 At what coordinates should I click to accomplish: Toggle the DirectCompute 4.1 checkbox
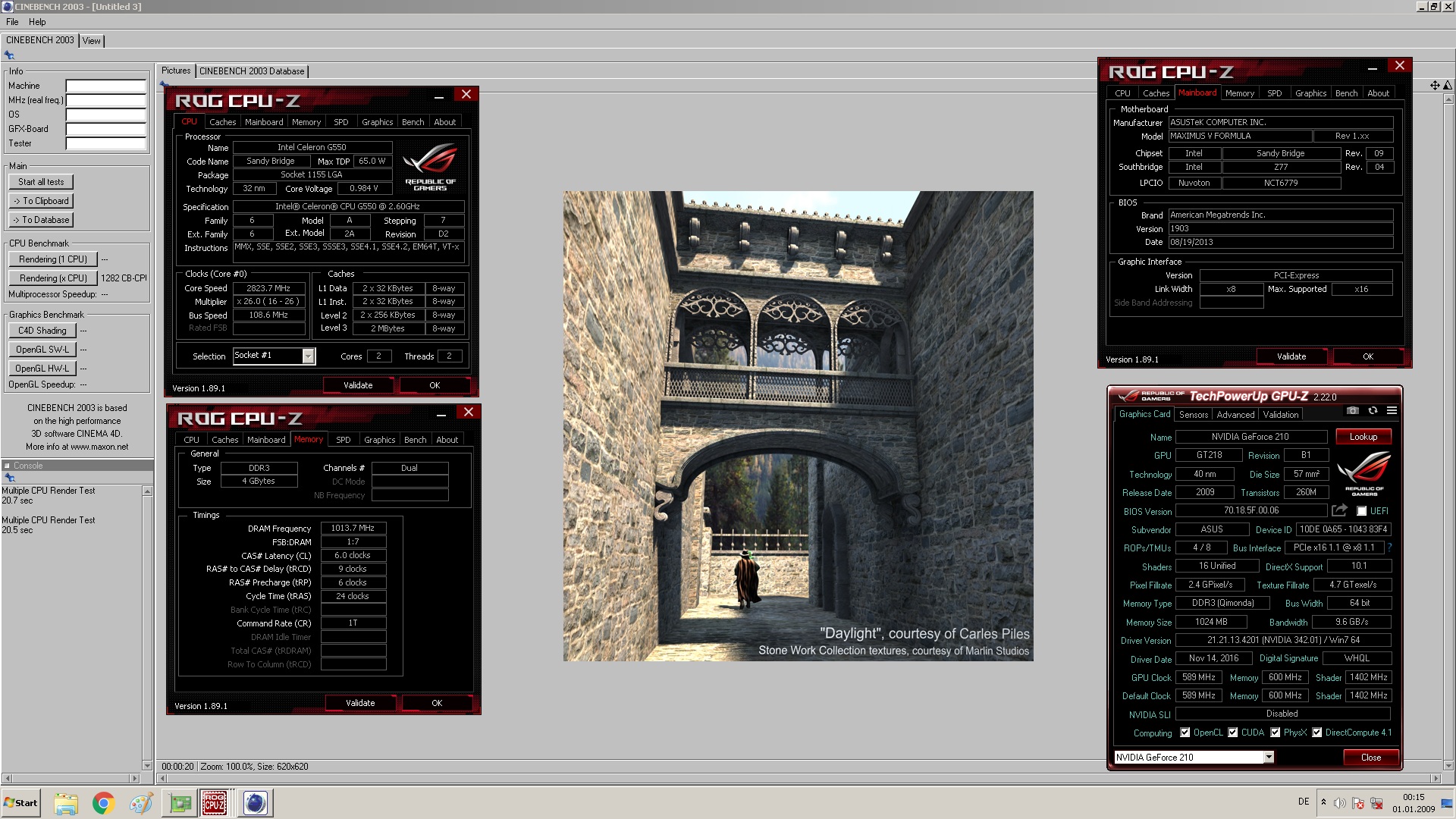(x=1317, y=733)
